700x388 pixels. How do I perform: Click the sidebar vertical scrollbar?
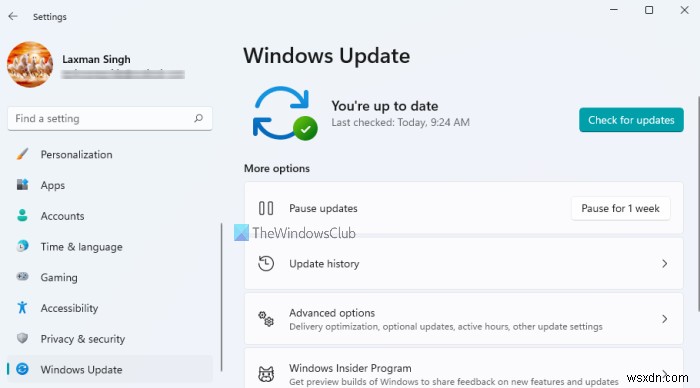coord(221,297)
